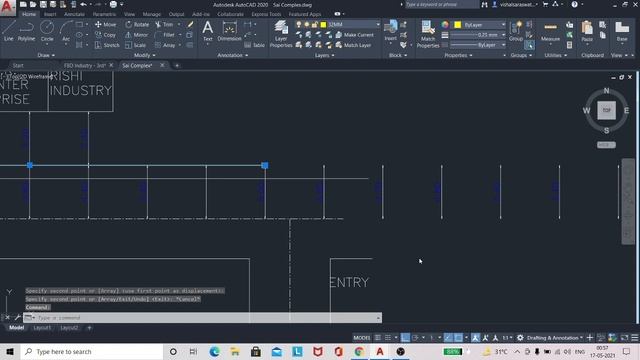
Task: Activate the Mirror command
Action: pyautogui.click(x=137, y=35)
